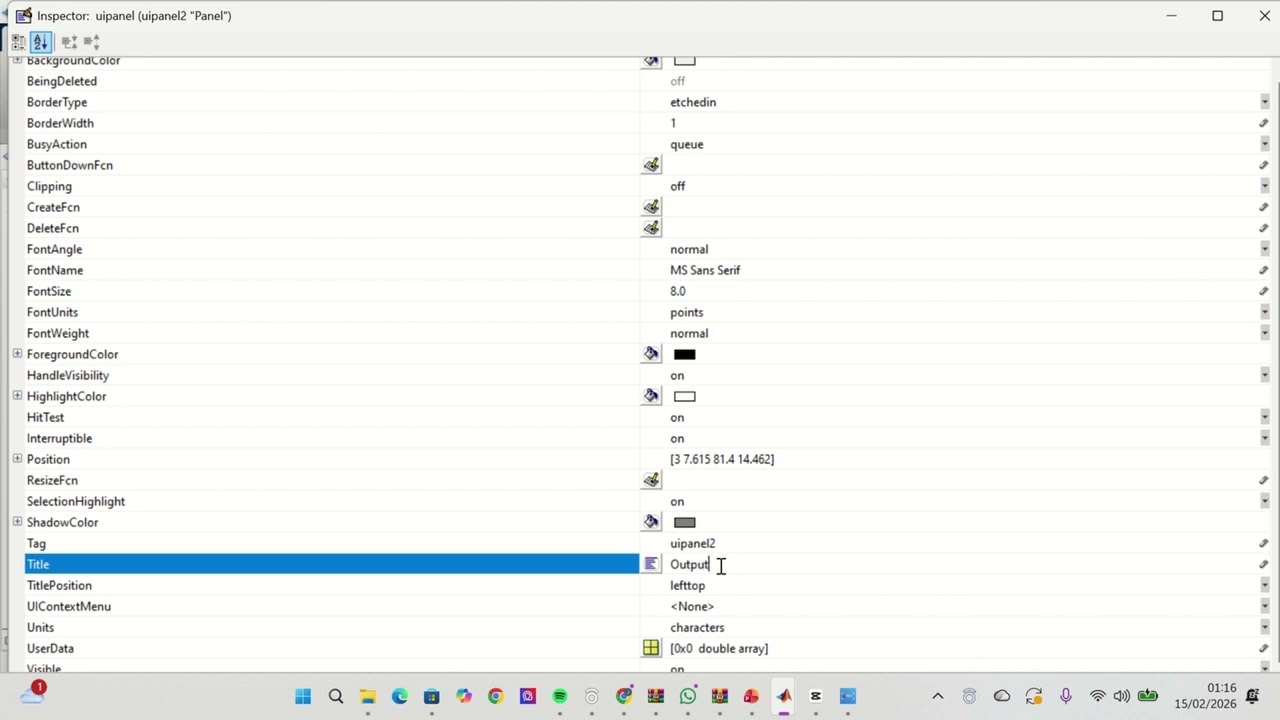Open the FontAngle dropdown arrow
This screenshot has height=720, width=1280.
[1265, 249]
